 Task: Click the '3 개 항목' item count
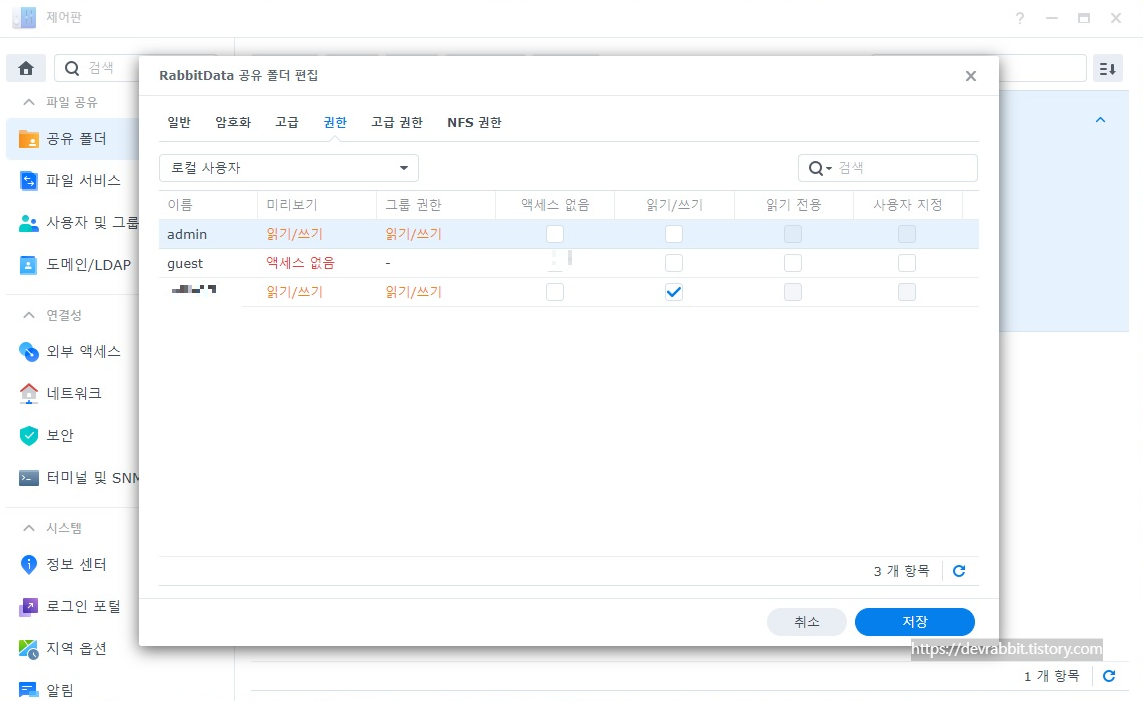pos(902,571)
